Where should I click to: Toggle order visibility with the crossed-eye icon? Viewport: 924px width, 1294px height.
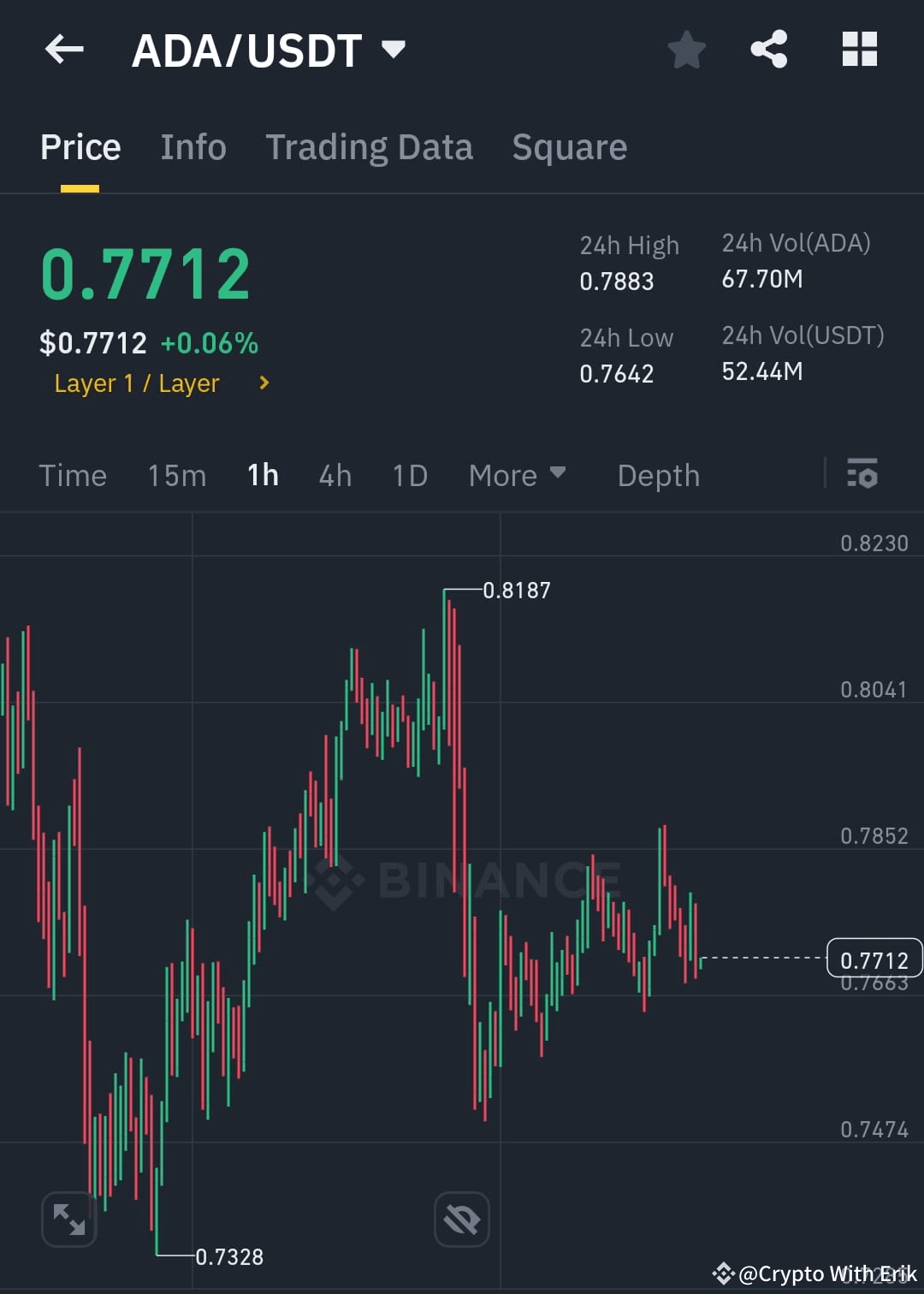pyautogui.click(x=460, y=1219)
